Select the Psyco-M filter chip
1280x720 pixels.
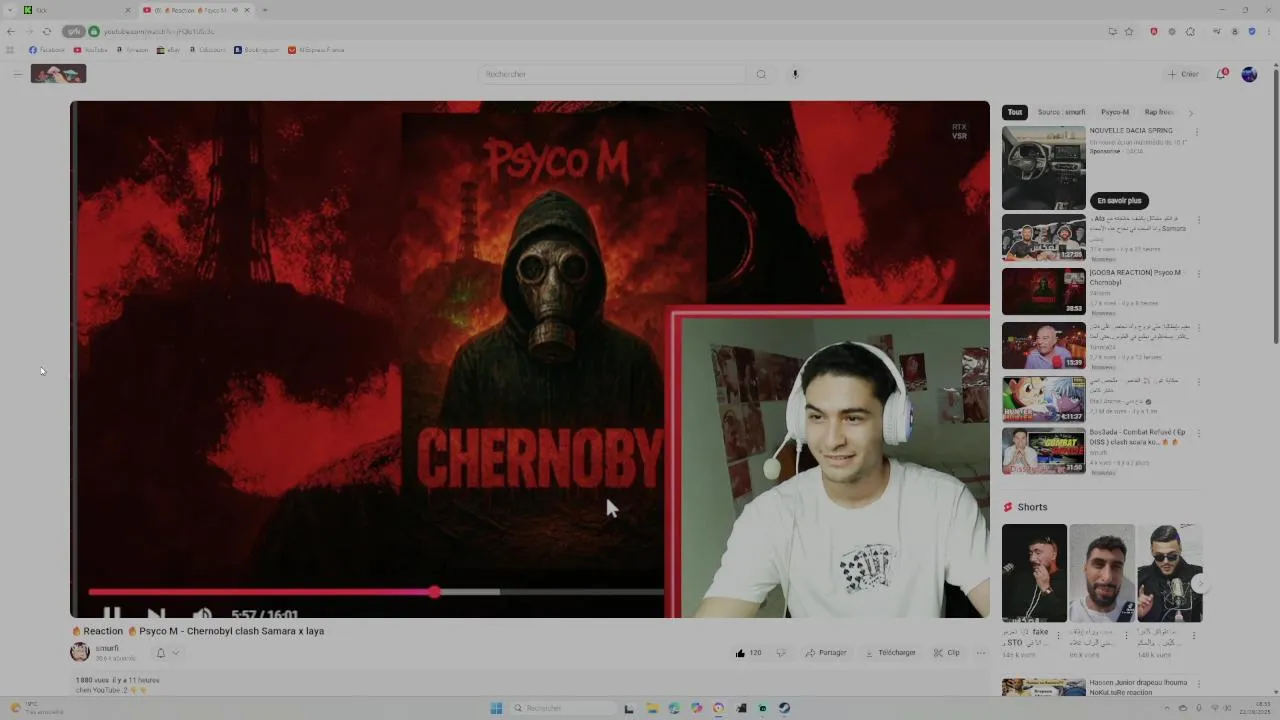[x=1115, y=112]
